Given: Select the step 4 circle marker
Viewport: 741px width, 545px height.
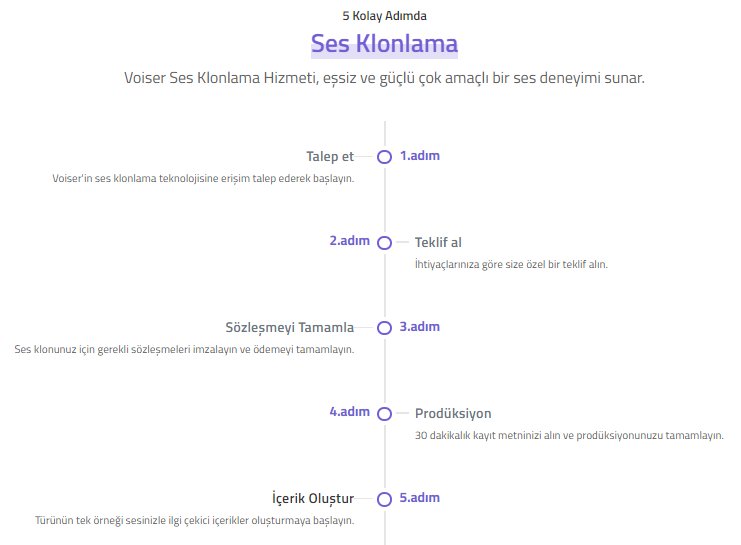Looking at the screenshot, I should pyautogui.click(x=384, y=414).
